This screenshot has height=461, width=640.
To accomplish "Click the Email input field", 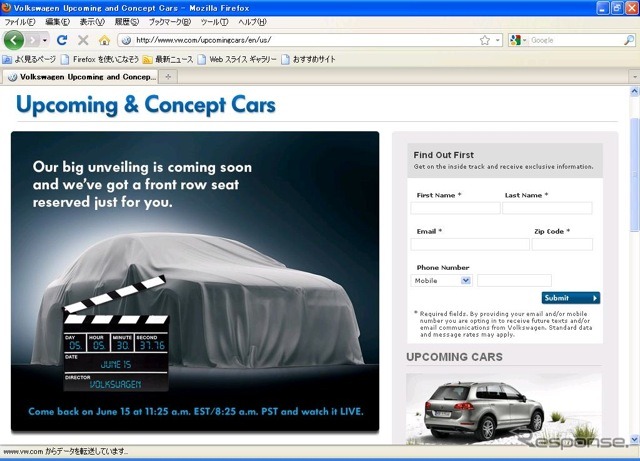I will tap(470, 244).
